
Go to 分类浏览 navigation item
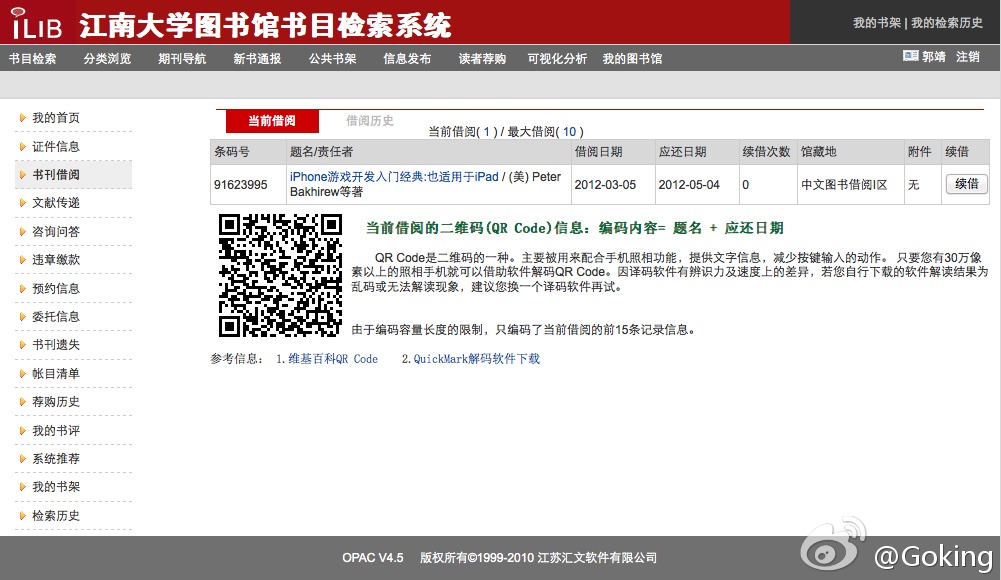coord(107,59)
